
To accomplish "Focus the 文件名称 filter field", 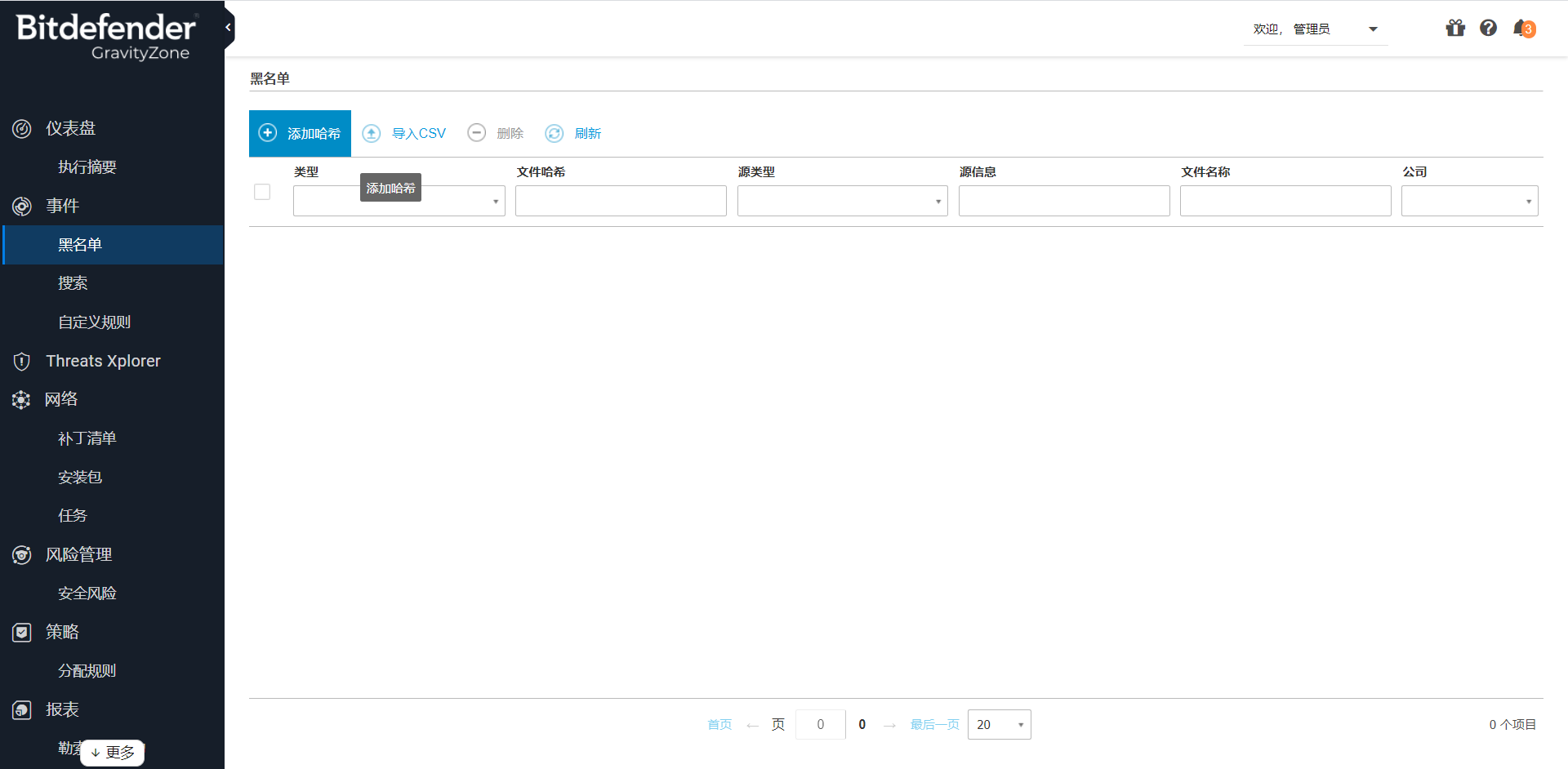I will point(1285,201).
